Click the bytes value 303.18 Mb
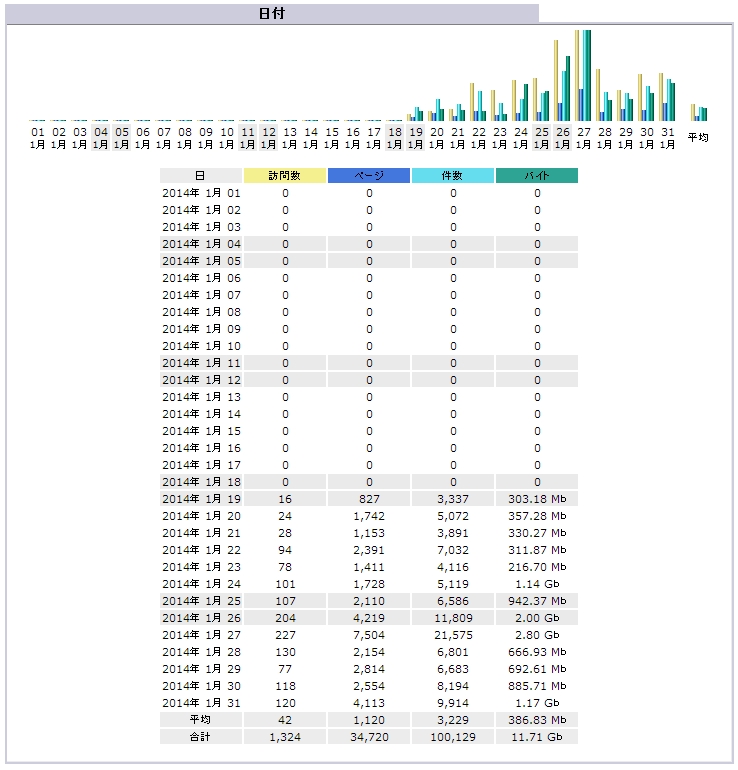 click(537, 499)
